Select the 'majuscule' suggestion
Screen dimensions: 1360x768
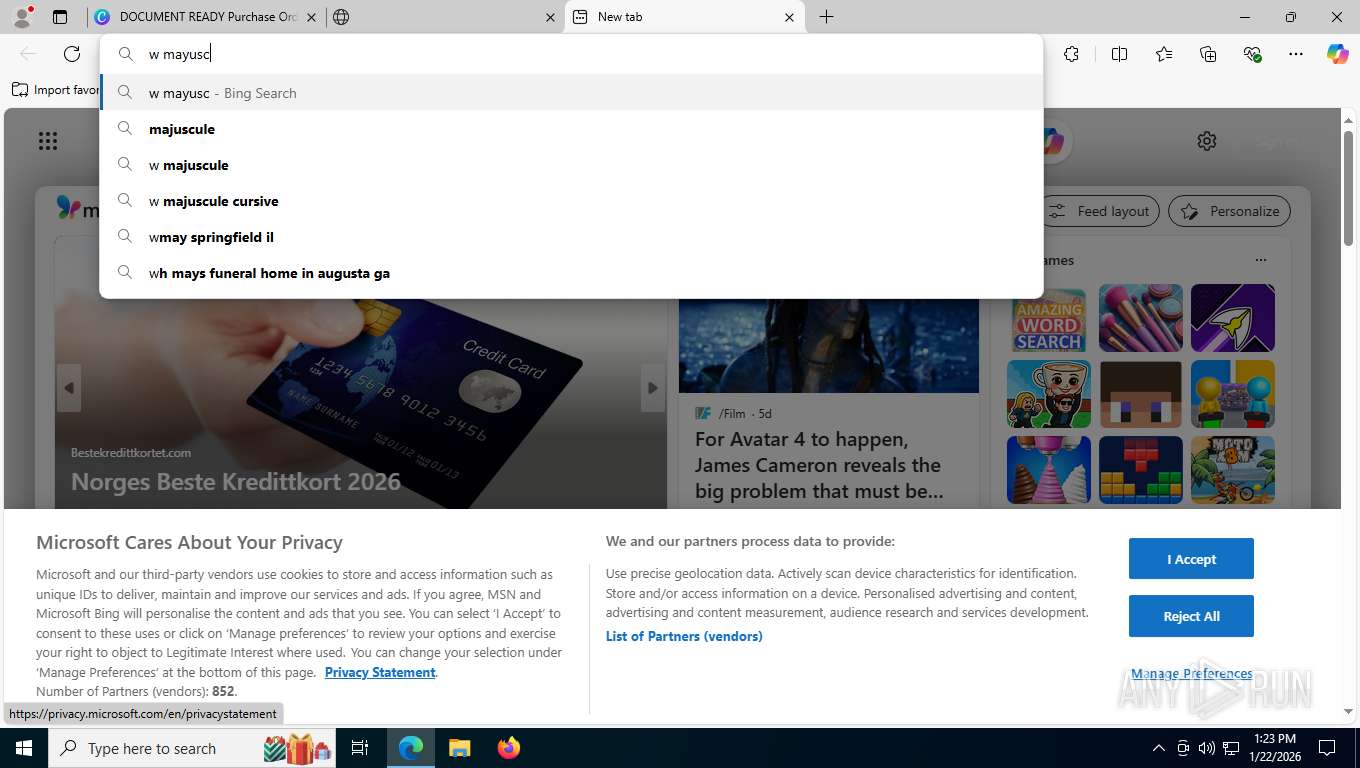pyautogui.click(x=572, y=129)
